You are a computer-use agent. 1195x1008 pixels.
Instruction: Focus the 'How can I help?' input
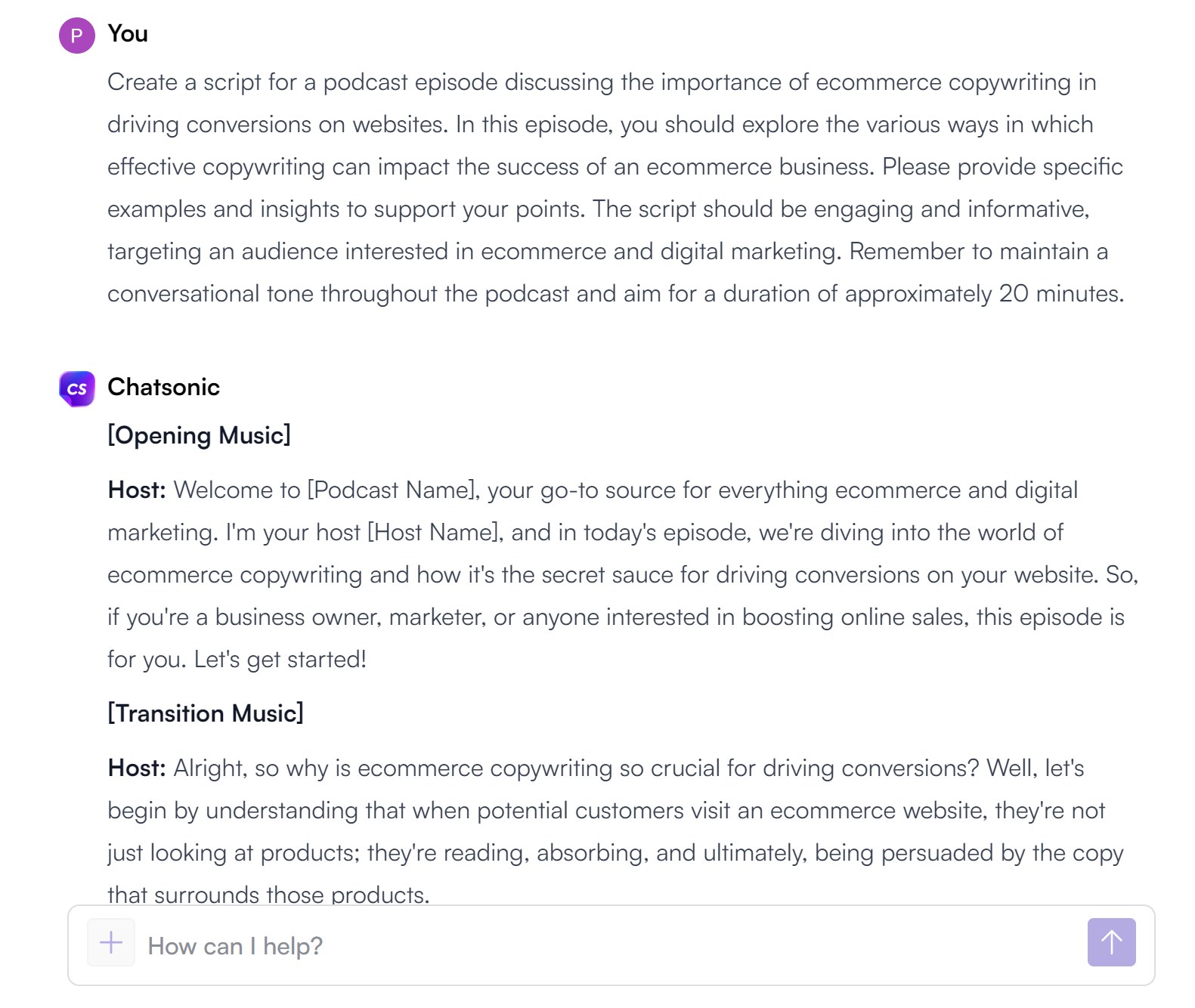[x=605, y=946]
